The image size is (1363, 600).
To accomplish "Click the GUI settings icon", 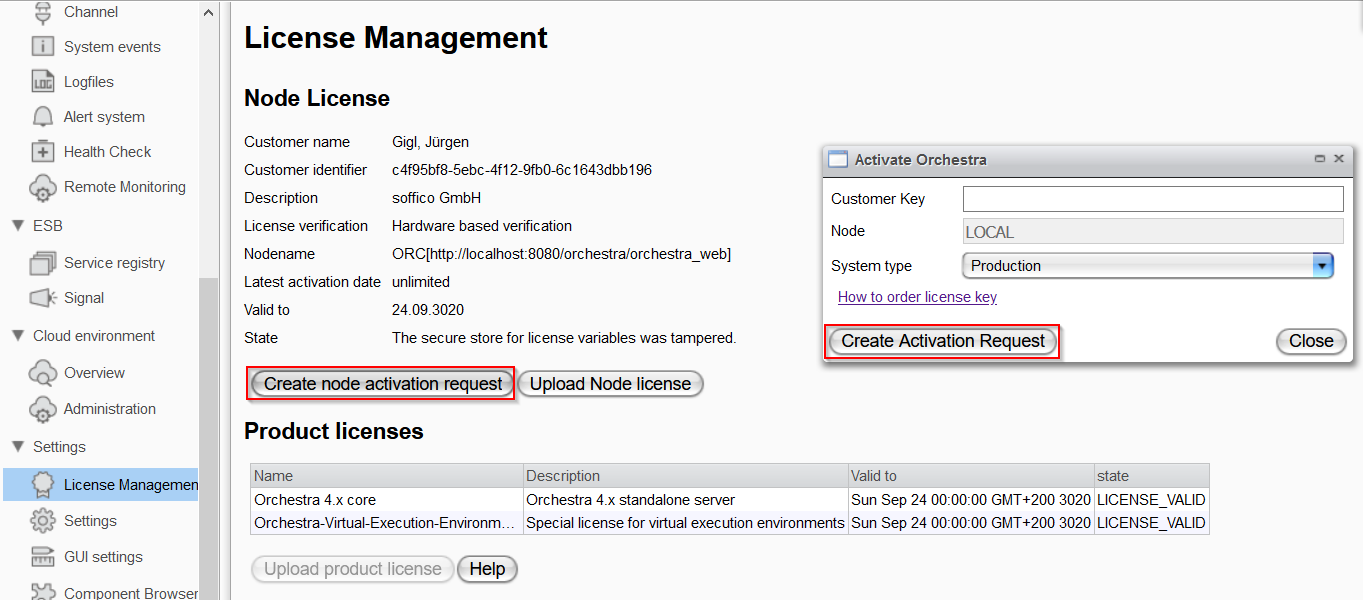I will [x=42, y=557].
